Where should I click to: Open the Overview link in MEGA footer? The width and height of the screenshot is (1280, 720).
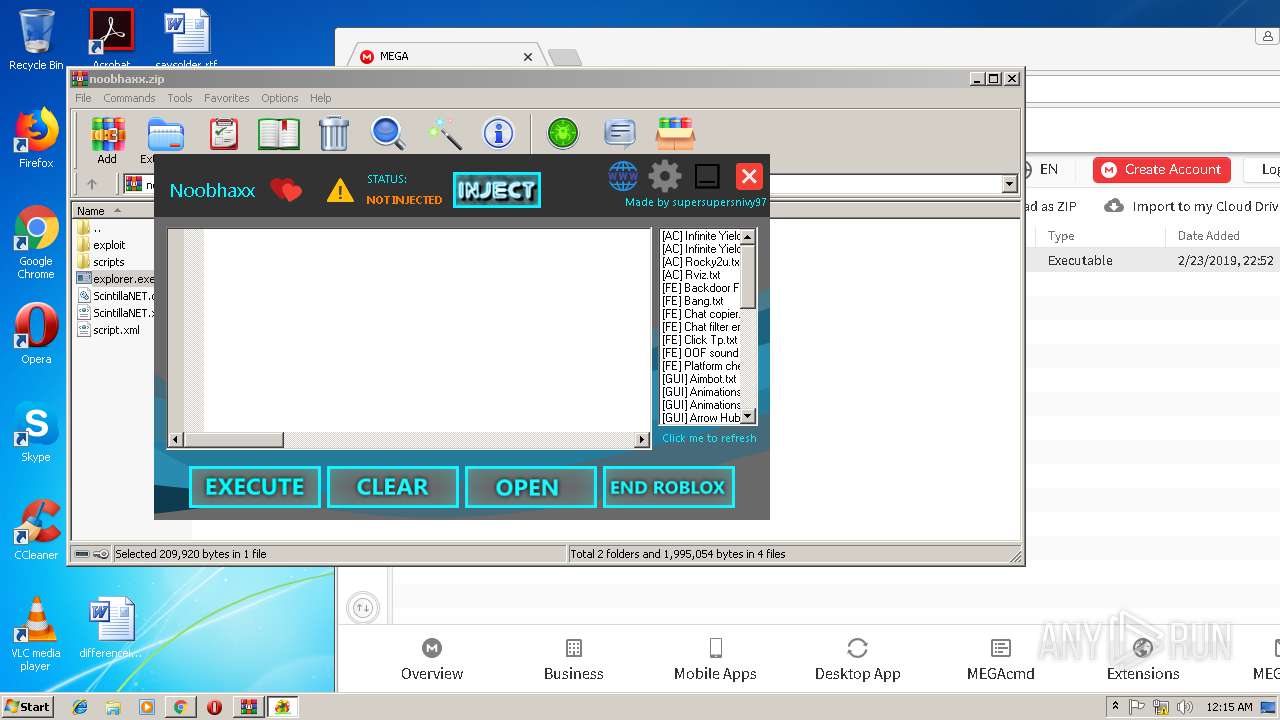pyautogui.click(x=432, y=661)
